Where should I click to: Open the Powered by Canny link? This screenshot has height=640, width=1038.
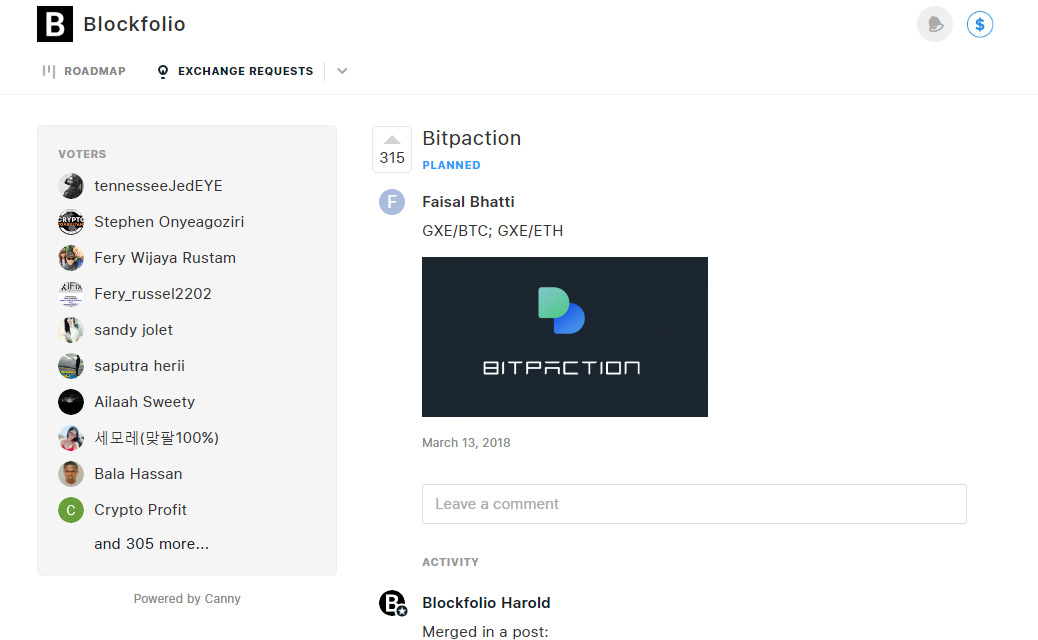pos(187,599)
